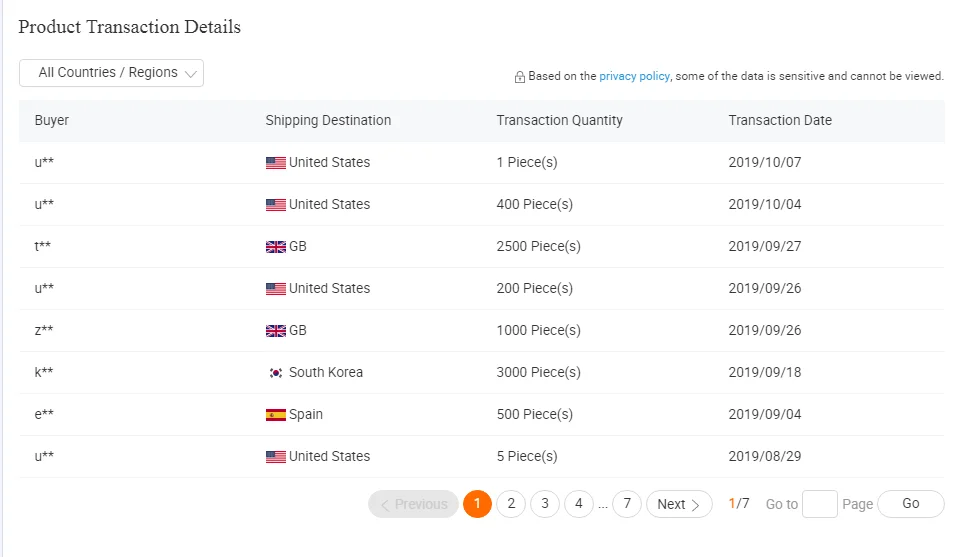
Task: Click the US flag in the 400 Piece(s) row
Action: [276, 205]
